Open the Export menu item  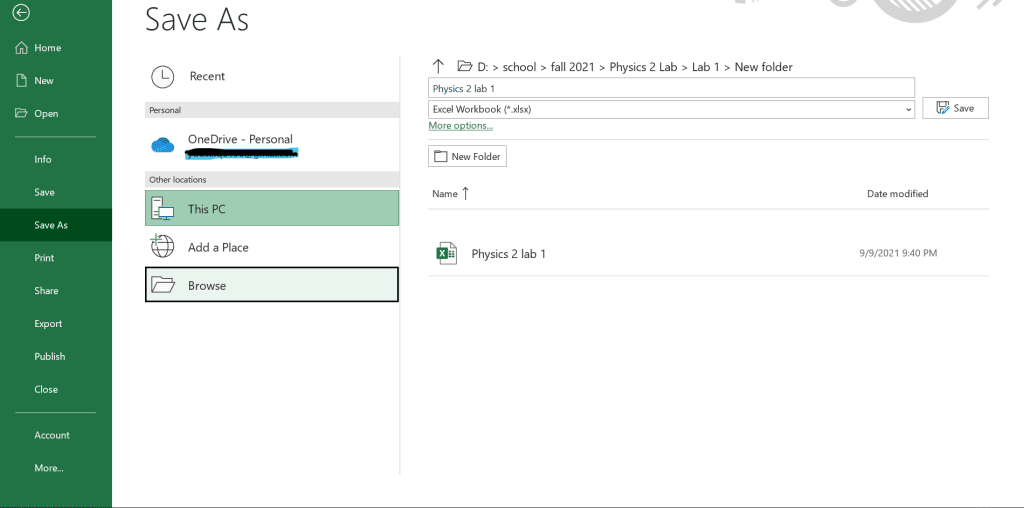click(x=48, y=324)
